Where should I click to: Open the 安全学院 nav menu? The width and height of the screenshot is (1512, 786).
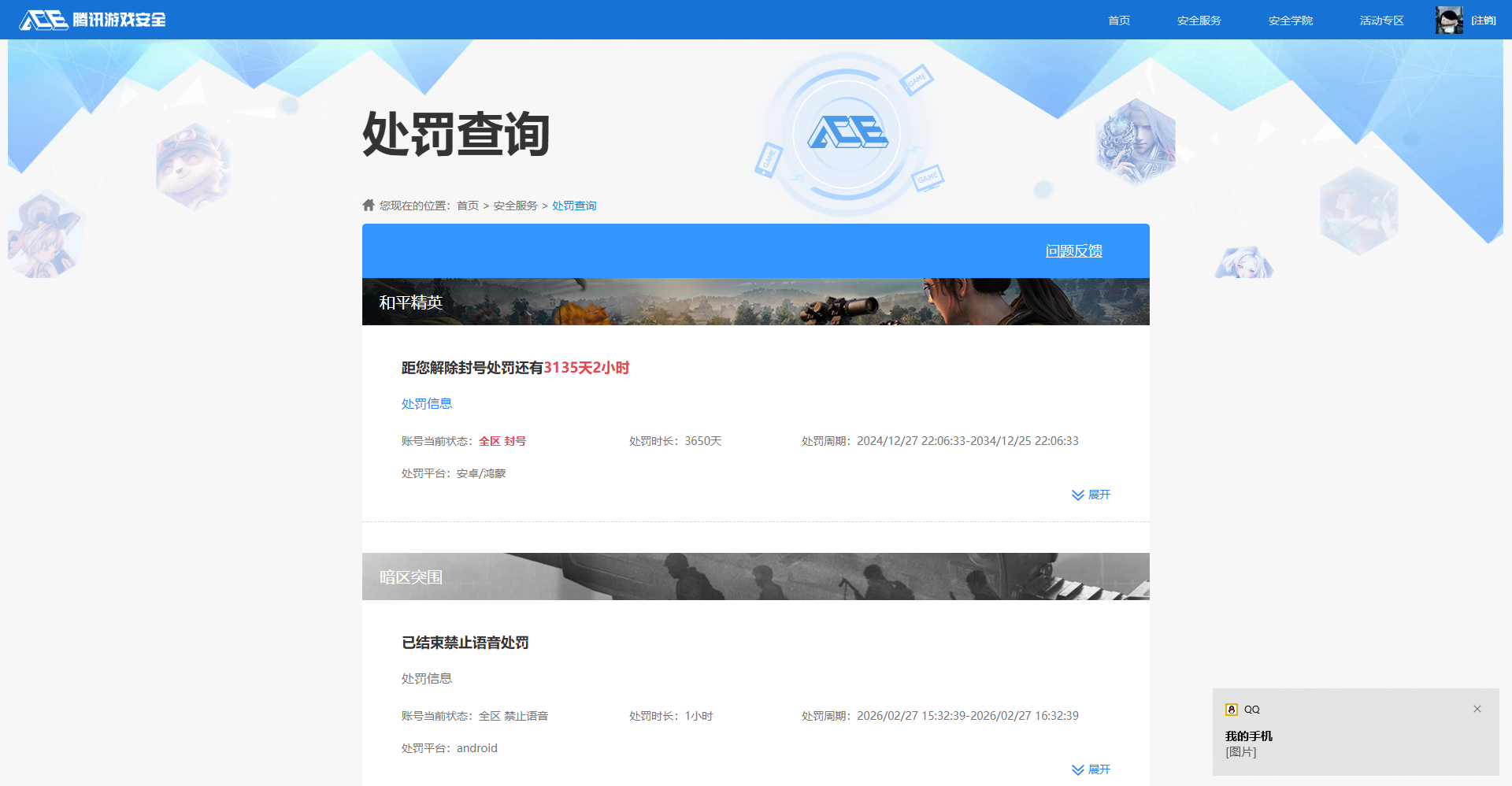coord(1290,20)
